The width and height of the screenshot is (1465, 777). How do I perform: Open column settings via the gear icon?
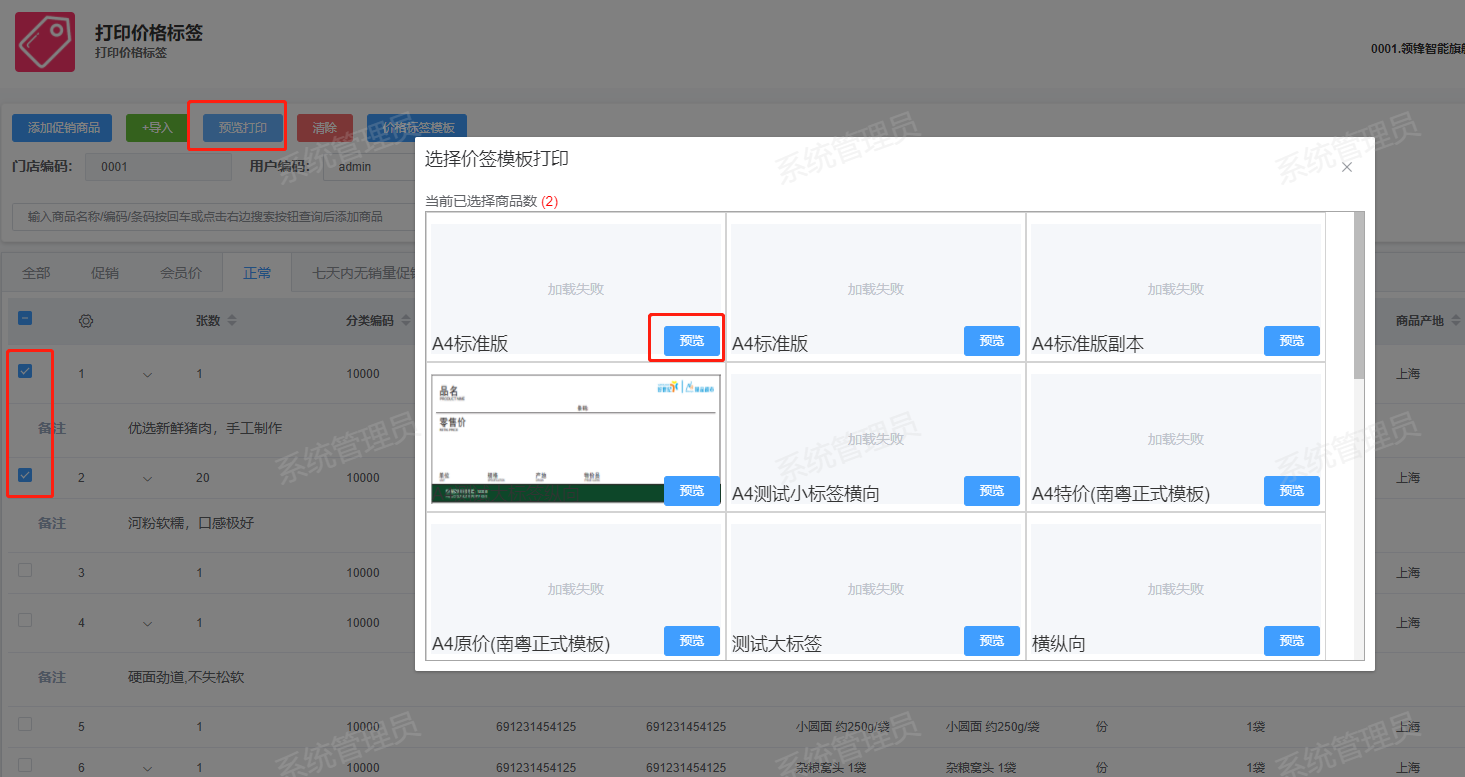click(85, 321)
